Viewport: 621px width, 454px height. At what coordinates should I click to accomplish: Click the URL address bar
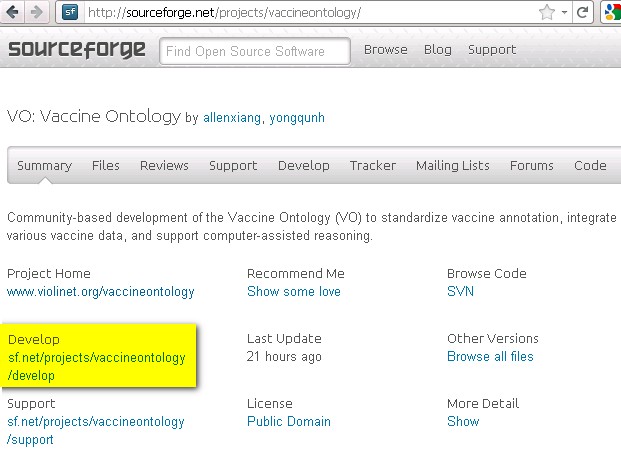pos(309,13)
